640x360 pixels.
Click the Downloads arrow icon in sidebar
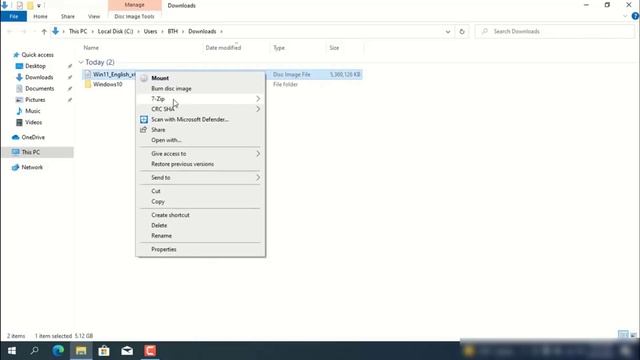pyautogui.click(x=19, y=77)
